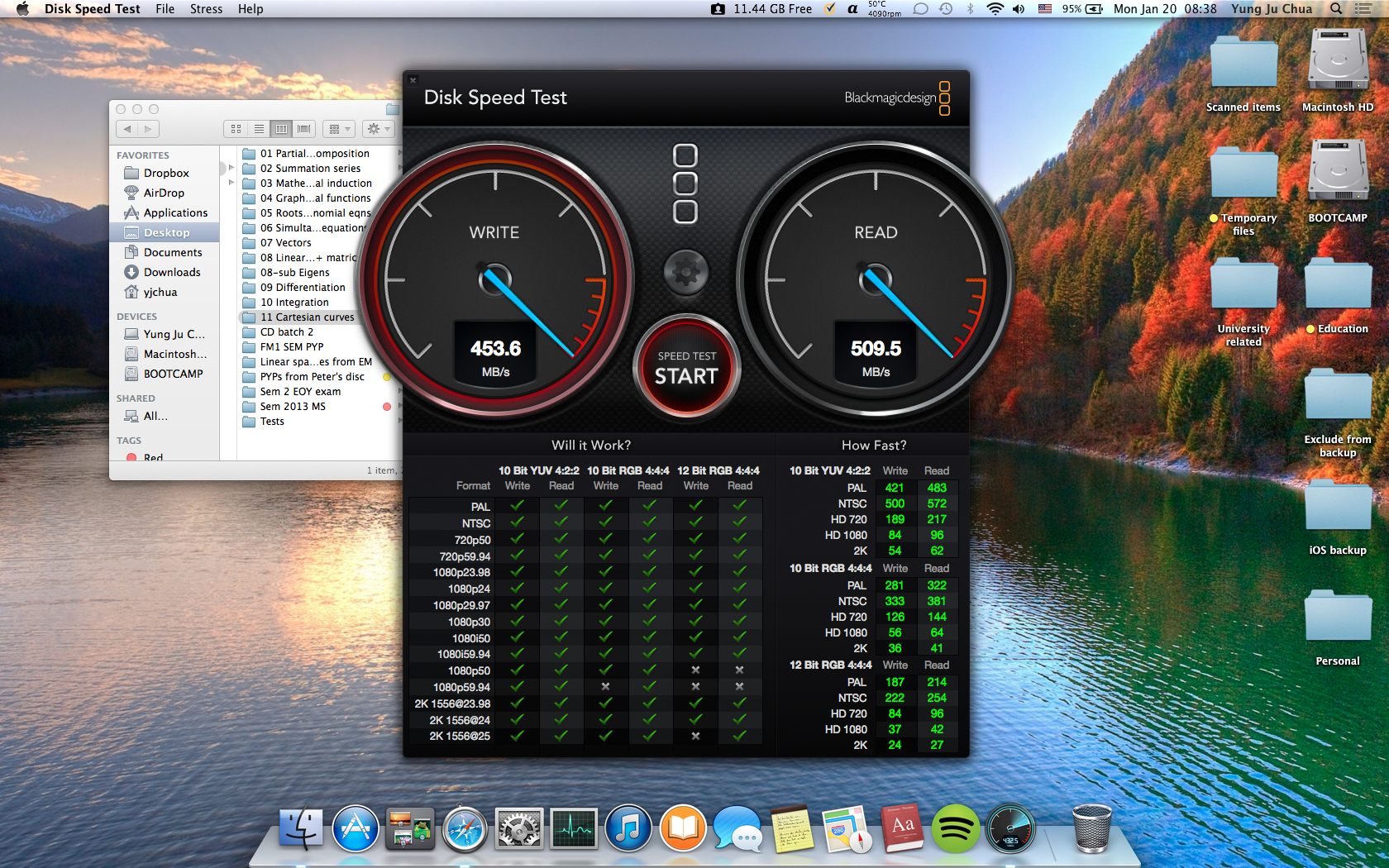Launch Spotify from the Dock
This screenshot has width=1389, height=868.
(x=956, y=828)
